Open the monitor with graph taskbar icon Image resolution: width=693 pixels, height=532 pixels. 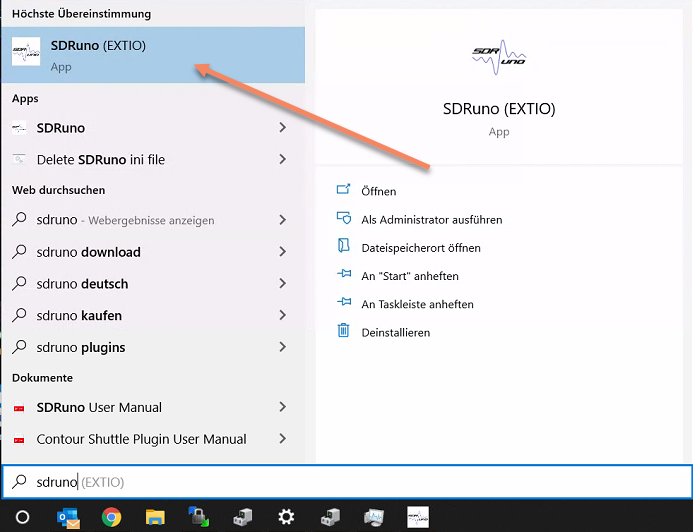click(374, 517)
